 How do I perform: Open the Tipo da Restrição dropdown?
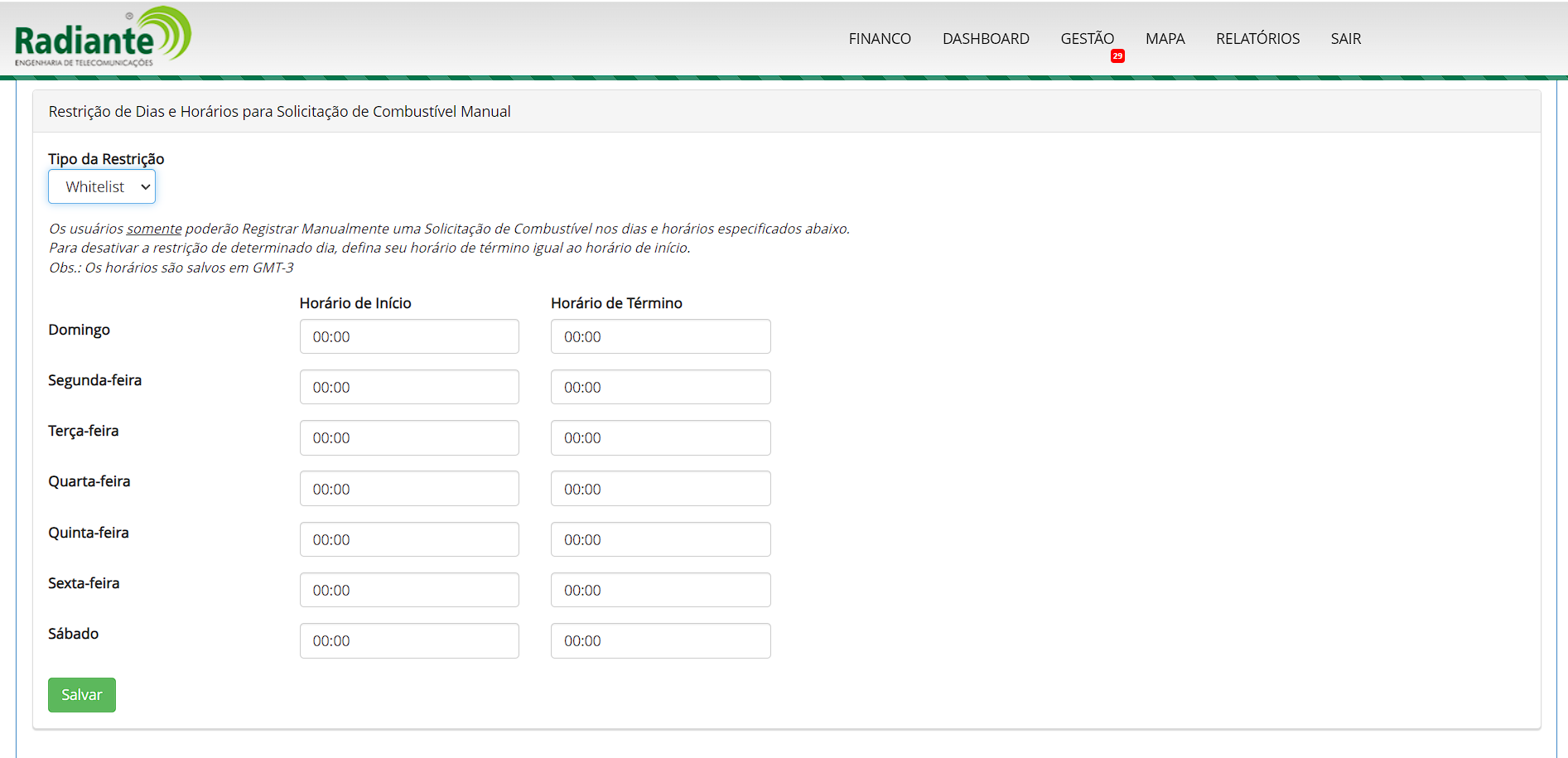pyautogui.click(x=102, y=187)
